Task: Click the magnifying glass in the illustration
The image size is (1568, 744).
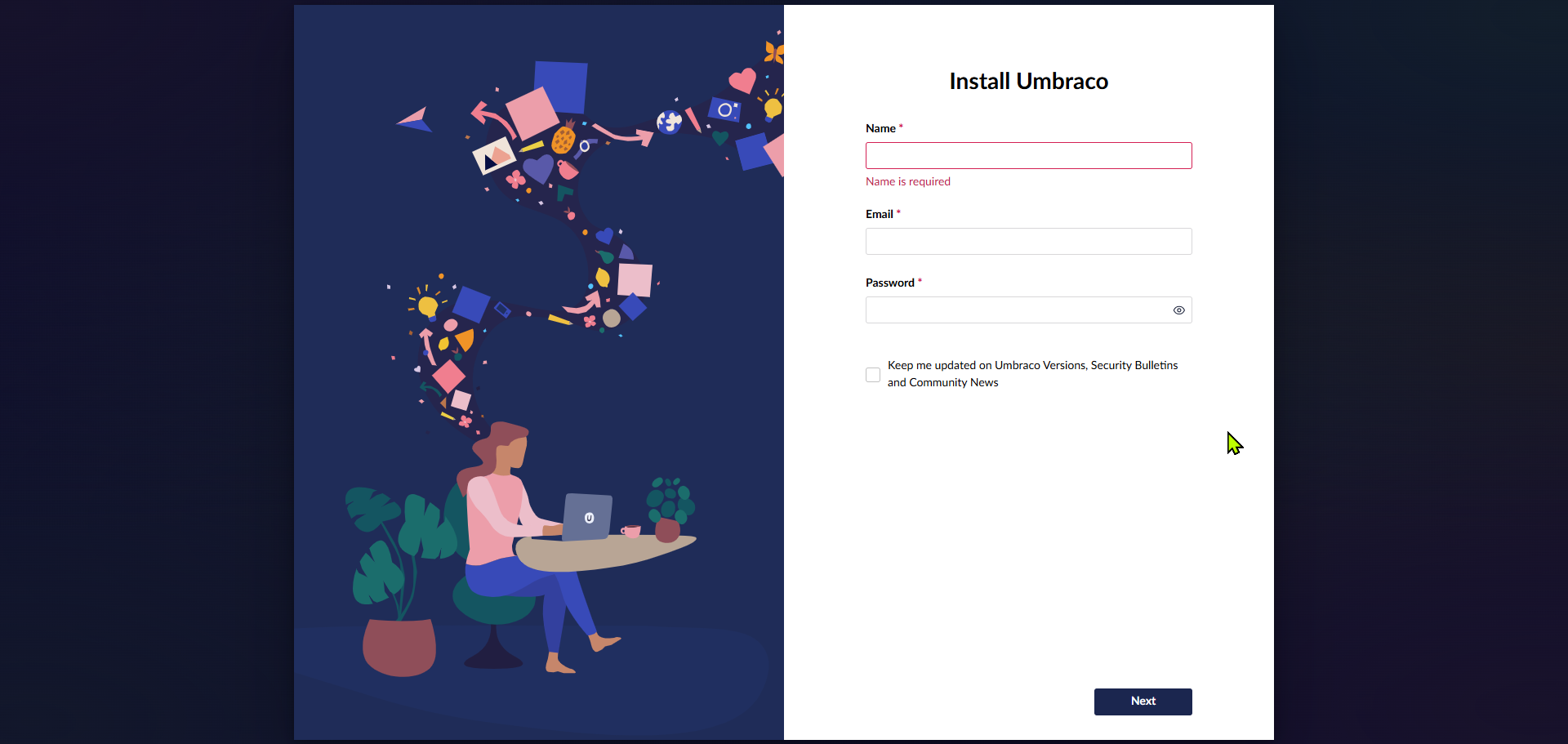Action: [585, 145]
